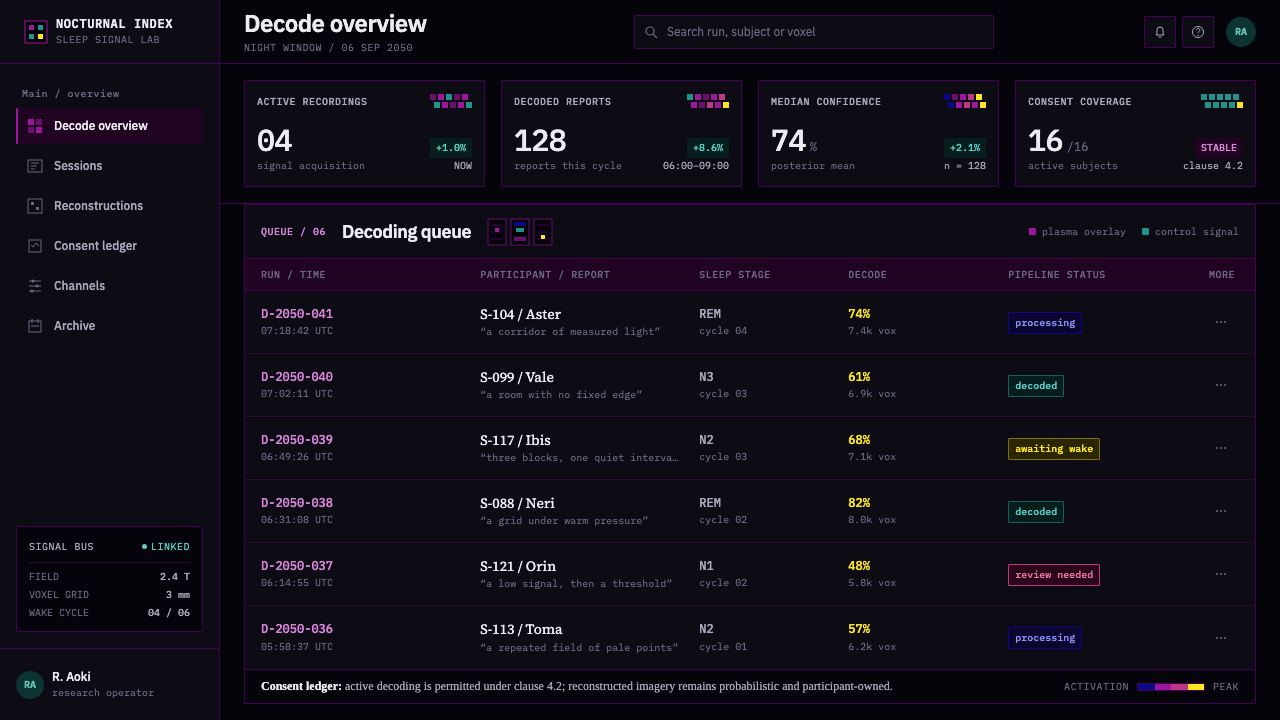Screen dimensions: 1280x720
Task: Select participant S-113 / Toma
Action: coord(521,629)
